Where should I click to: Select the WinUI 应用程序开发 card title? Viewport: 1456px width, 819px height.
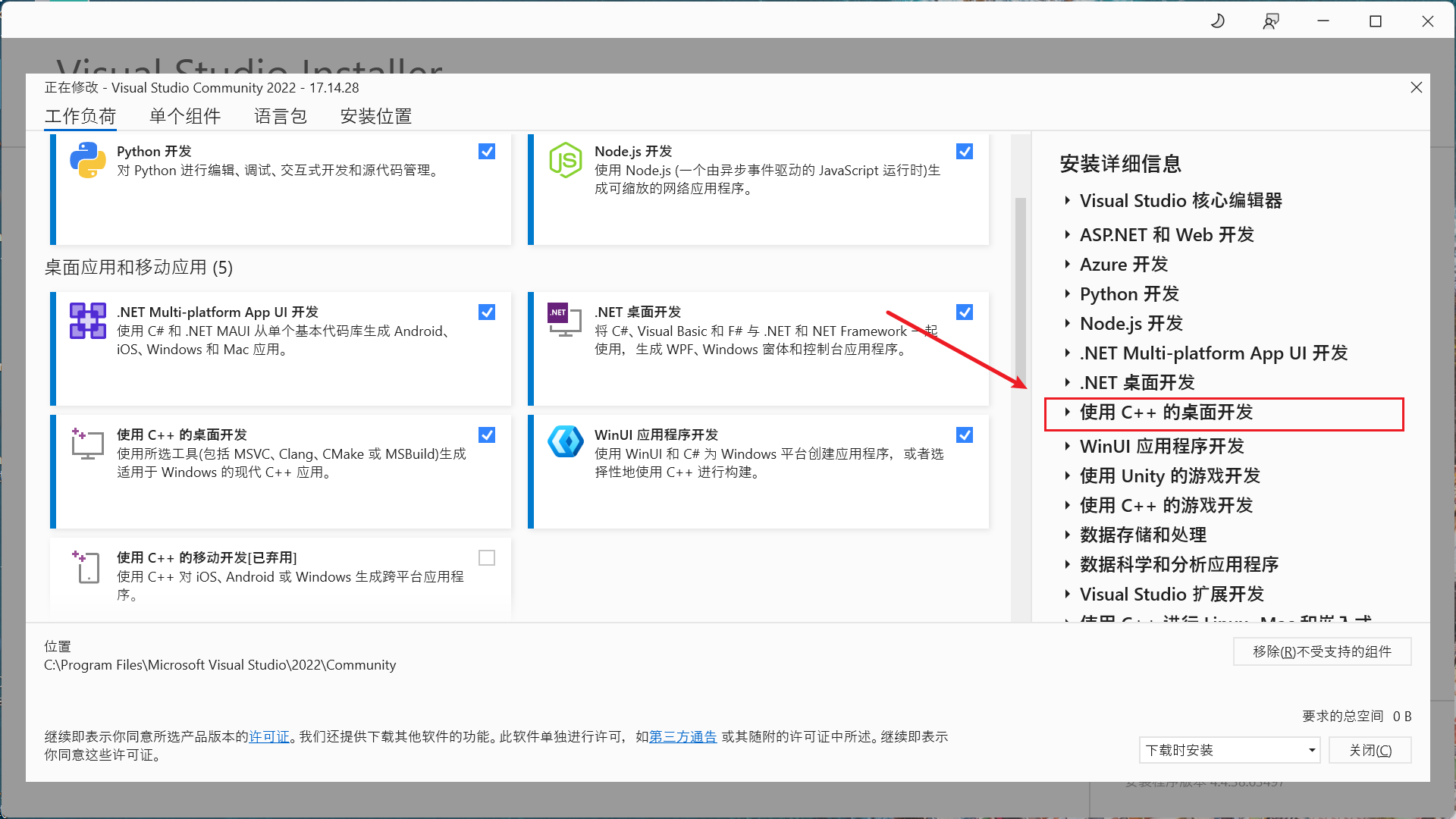pyautogui.click(x=656, y=435)
